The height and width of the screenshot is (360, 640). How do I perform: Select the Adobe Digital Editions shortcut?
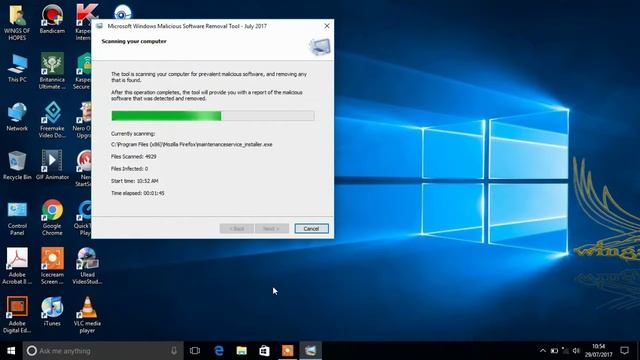[x=17, y=315]
